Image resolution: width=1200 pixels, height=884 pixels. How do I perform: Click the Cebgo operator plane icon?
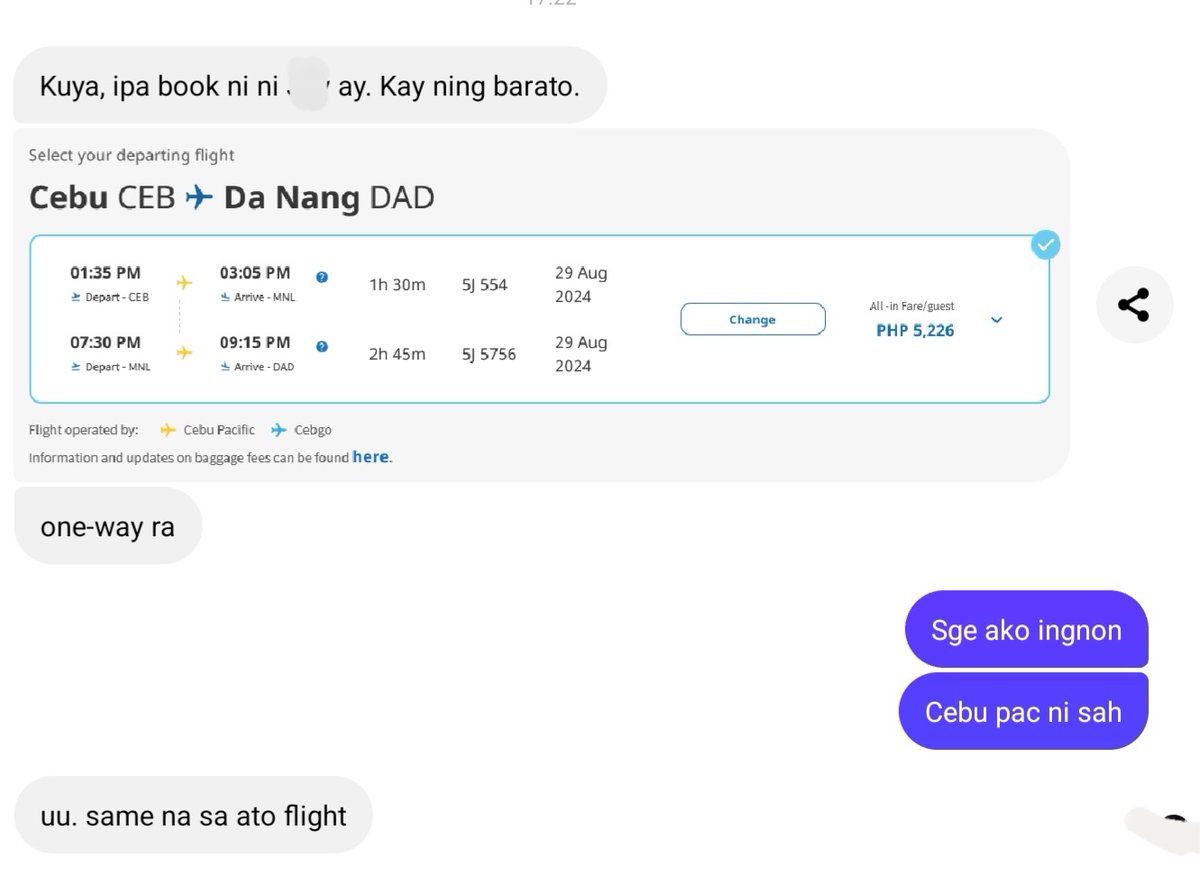point(279,430)
